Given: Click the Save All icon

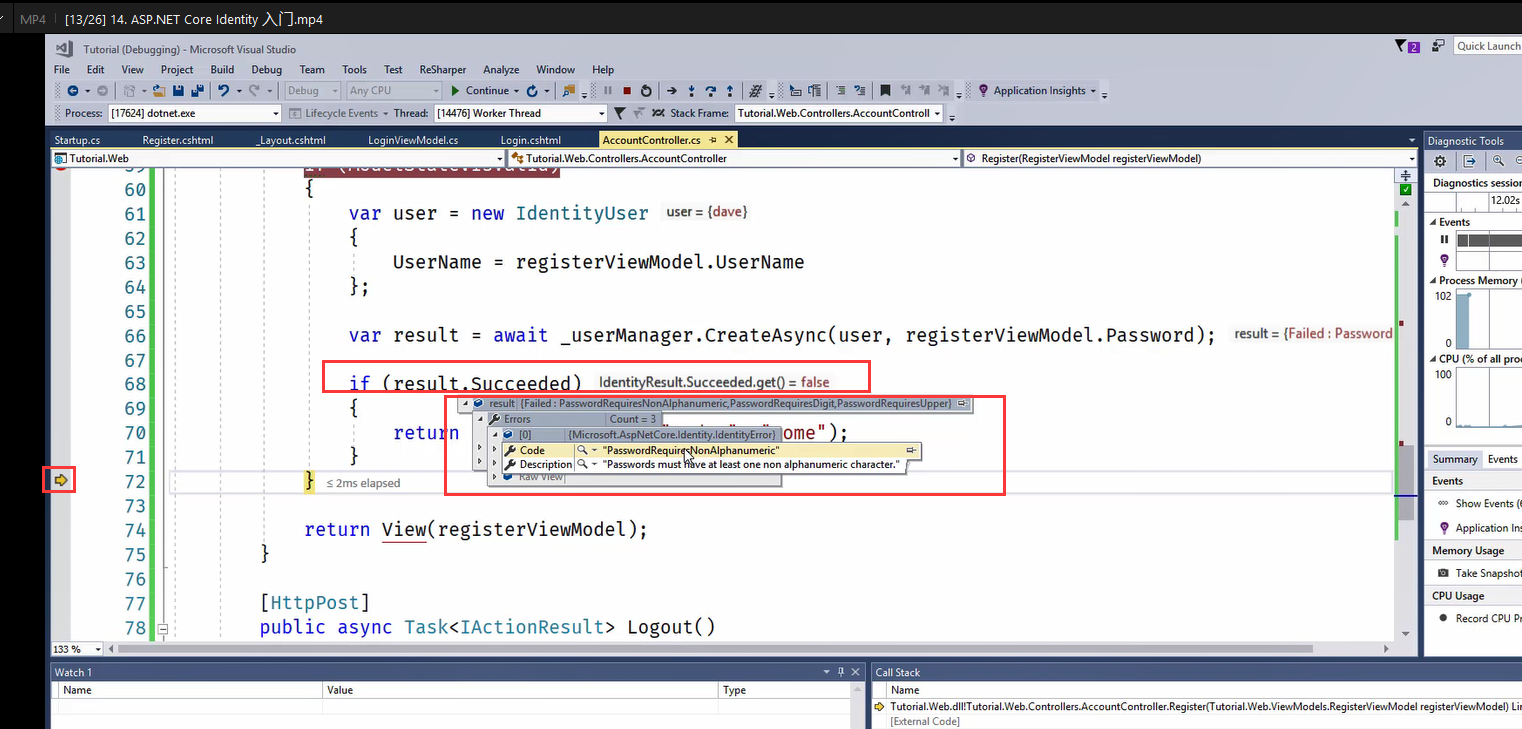Looking at the screenshot, I should (197, 90).
